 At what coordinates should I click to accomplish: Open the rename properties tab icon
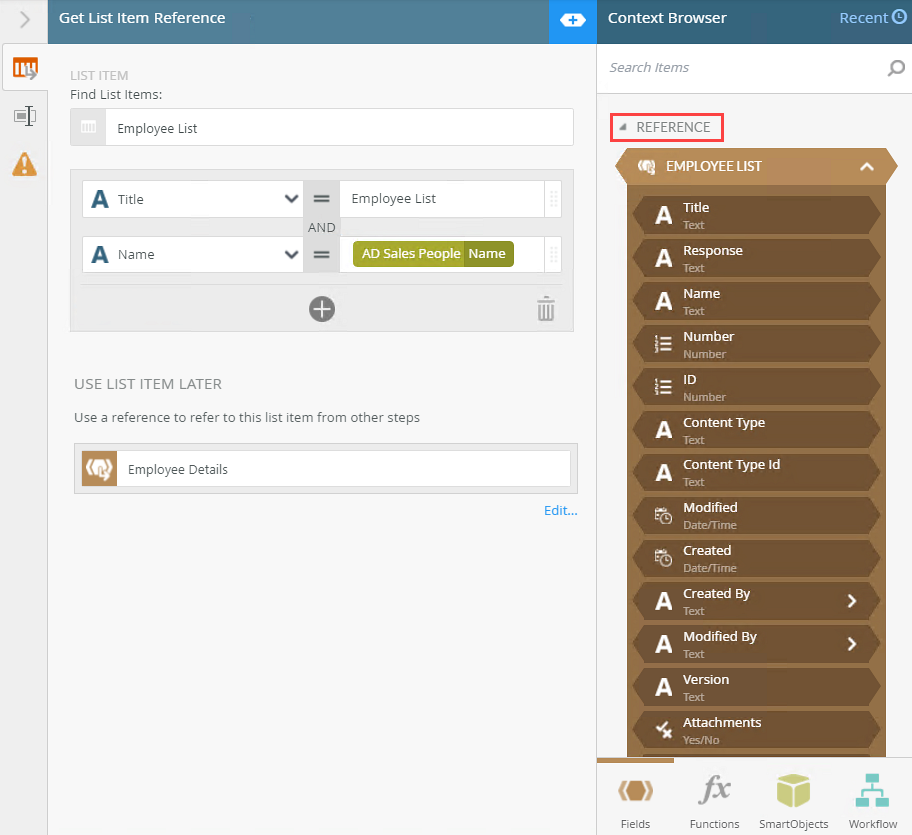coord(25,116)
